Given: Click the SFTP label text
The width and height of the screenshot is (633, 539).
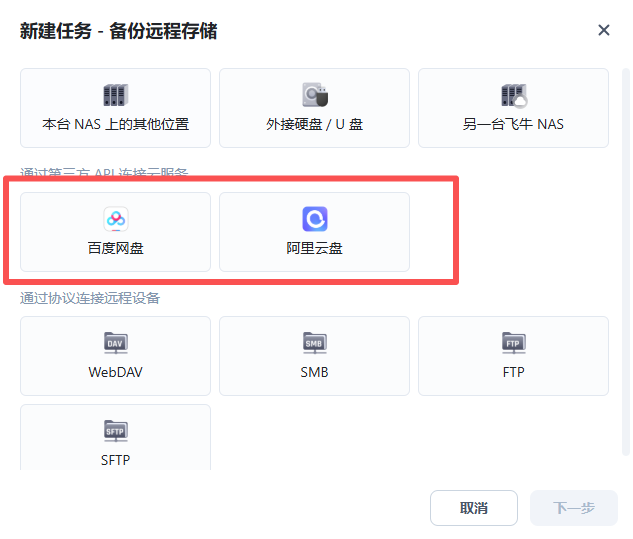Looking at the screenshot, I should 115,460.
